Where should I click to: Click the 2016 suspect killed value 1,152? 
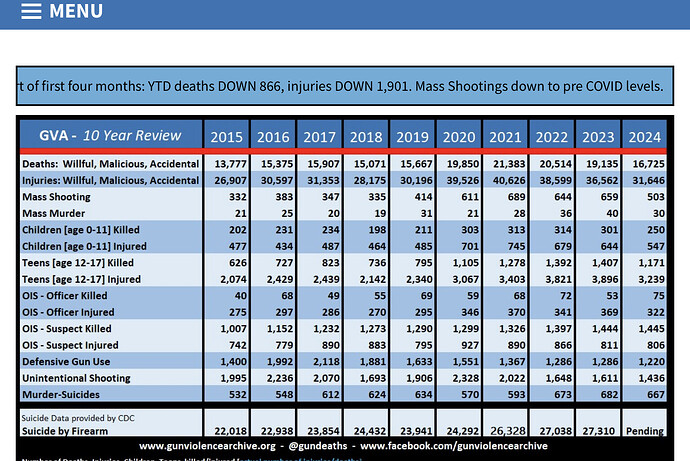tap(280, 329)
